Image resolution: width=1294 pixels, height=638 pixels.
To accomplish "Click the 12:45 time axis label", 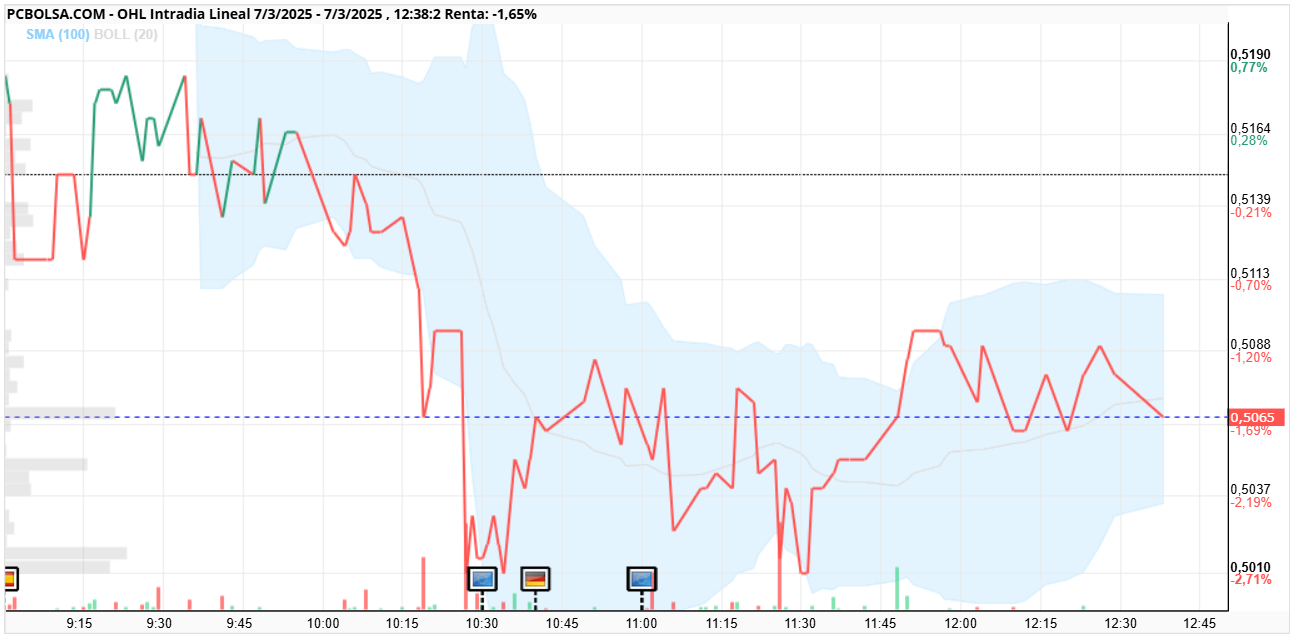I will (1199, 623).
